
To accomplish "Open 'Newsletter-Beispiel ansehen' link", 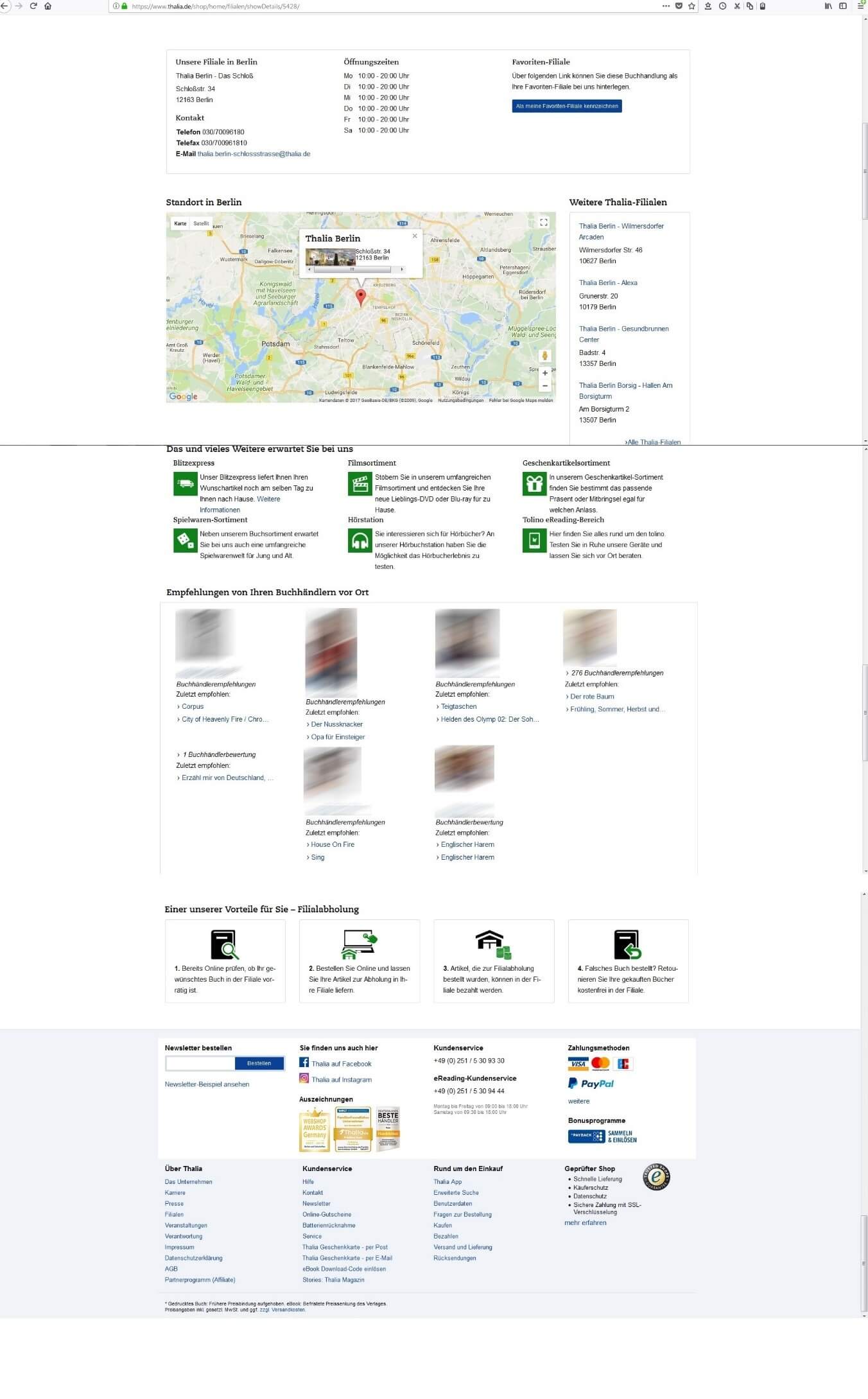I will pos(207,1084).
